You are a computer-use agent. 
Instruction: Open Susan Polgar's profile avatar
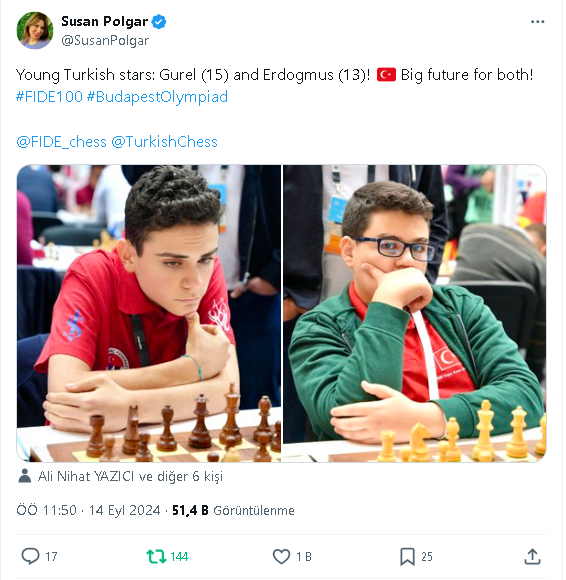pos(35,30)
